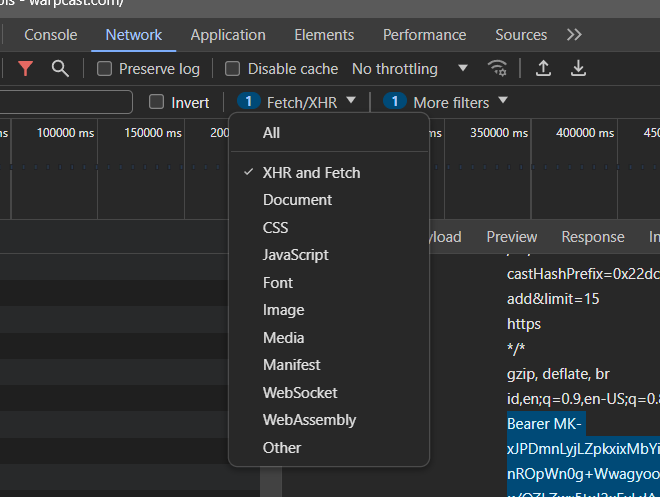Open the Application tab
This screenshot has height=497, width=660.
[228, 35]
